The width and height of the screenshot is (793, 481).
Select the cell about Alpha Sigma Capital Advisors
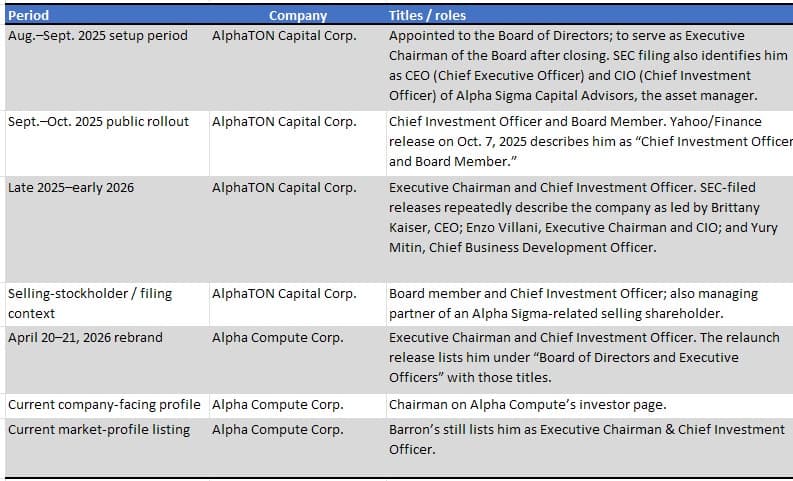click(590, 67)
